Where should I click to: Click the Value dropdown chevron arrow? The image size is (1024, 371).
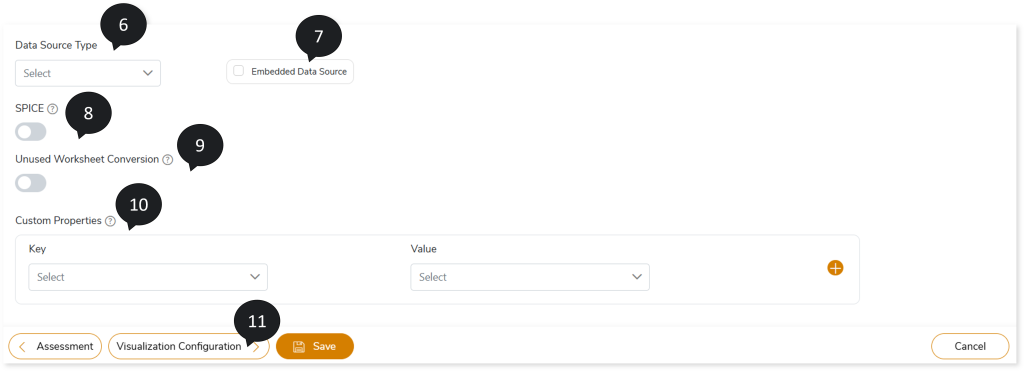[x=637, y=277]
